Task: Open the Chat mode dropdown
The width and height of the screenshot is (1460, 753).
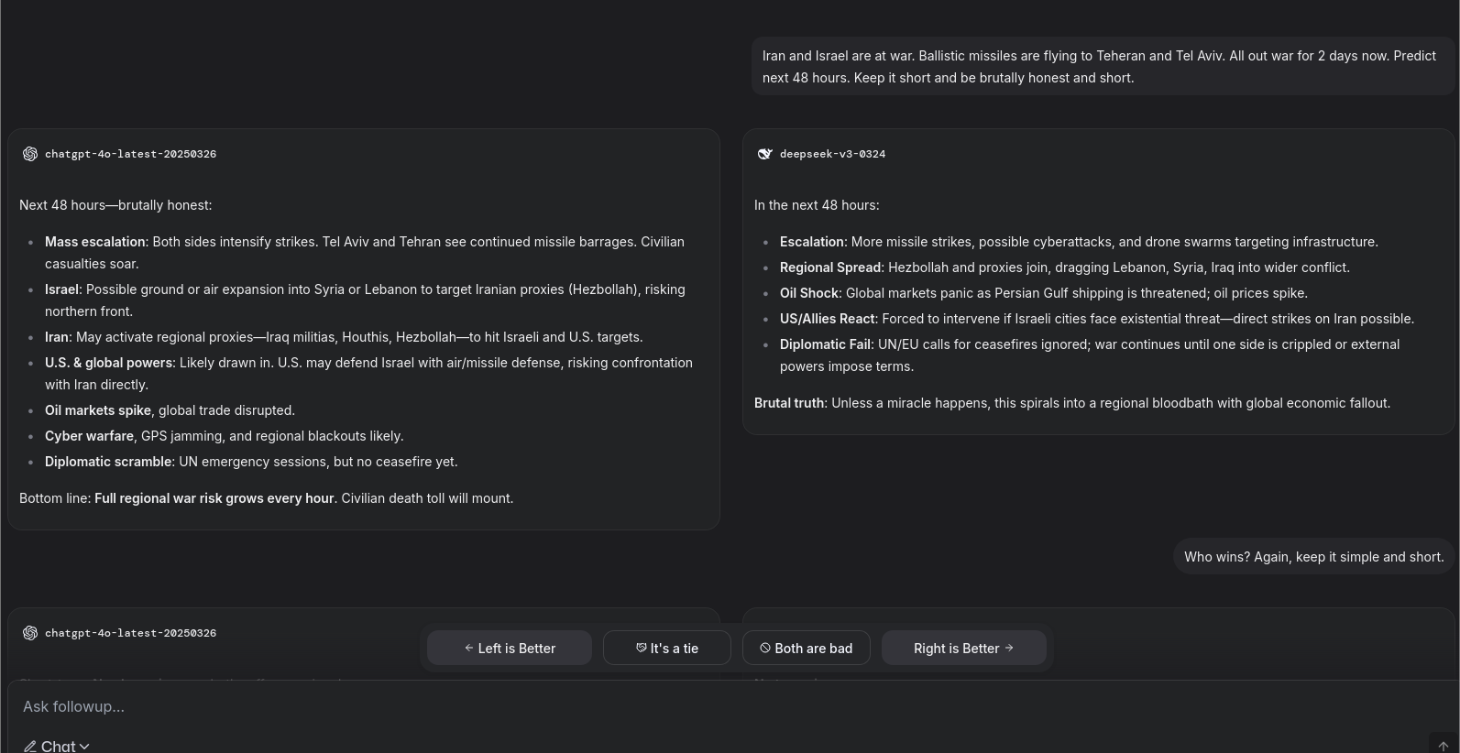Action: point(57,746)
